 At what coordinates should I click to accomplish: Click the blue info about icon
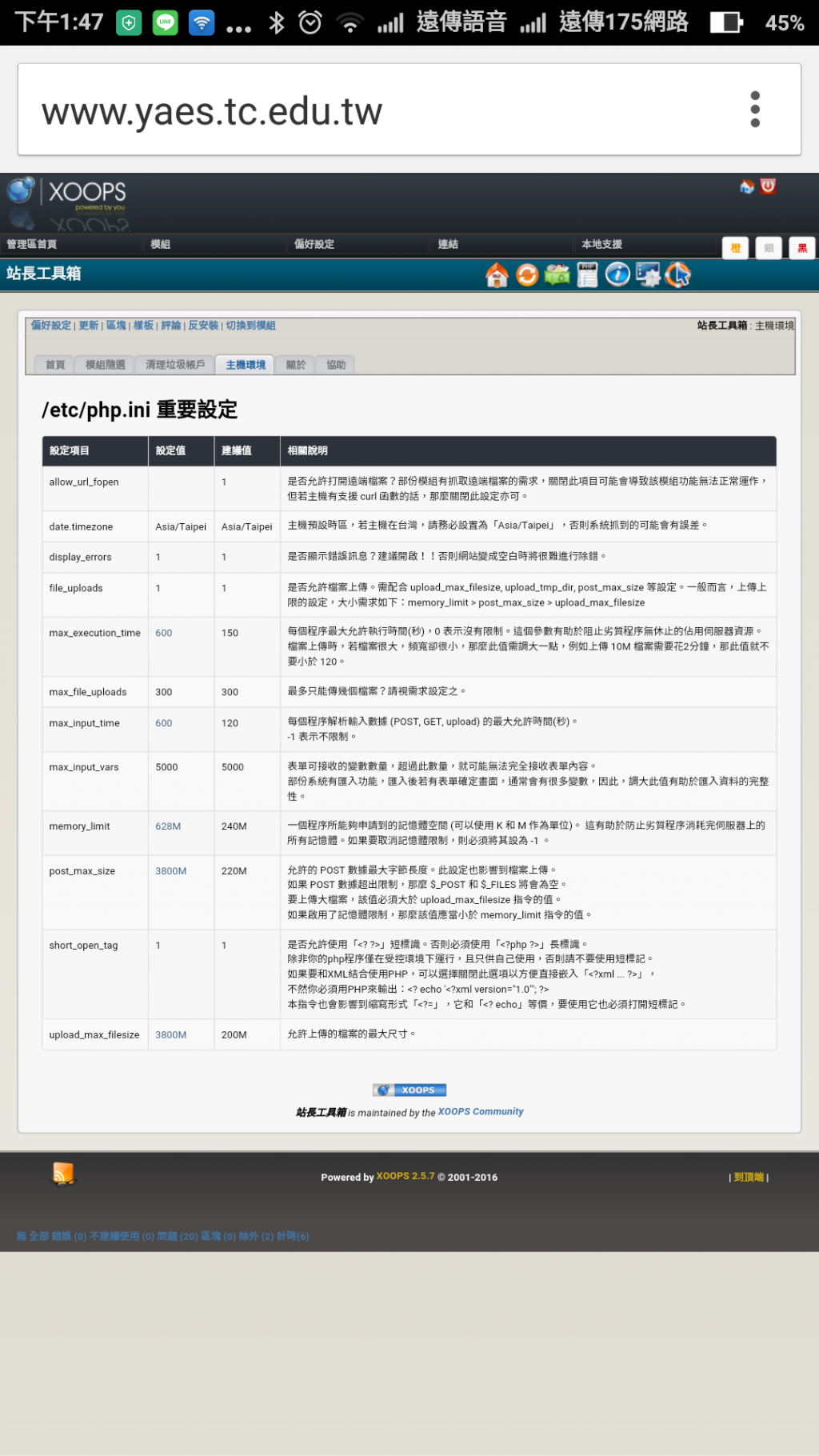[x=617, y=274]
